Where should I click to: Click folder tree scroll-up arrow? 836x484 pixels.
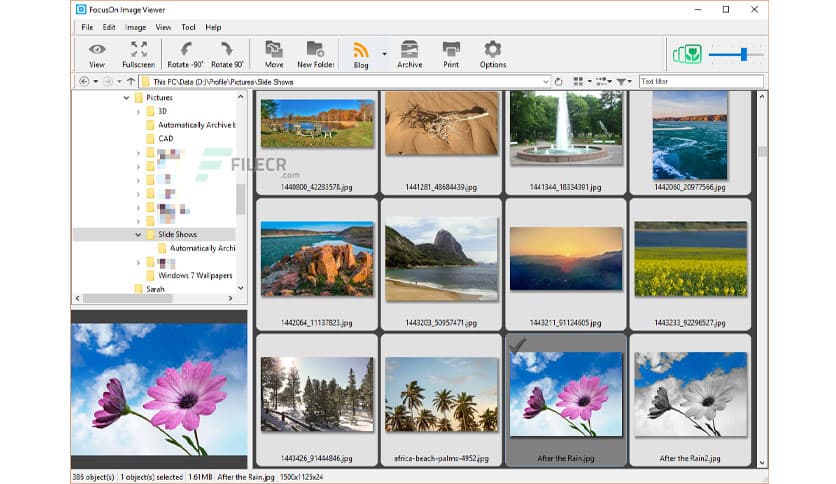coord(240,97)
